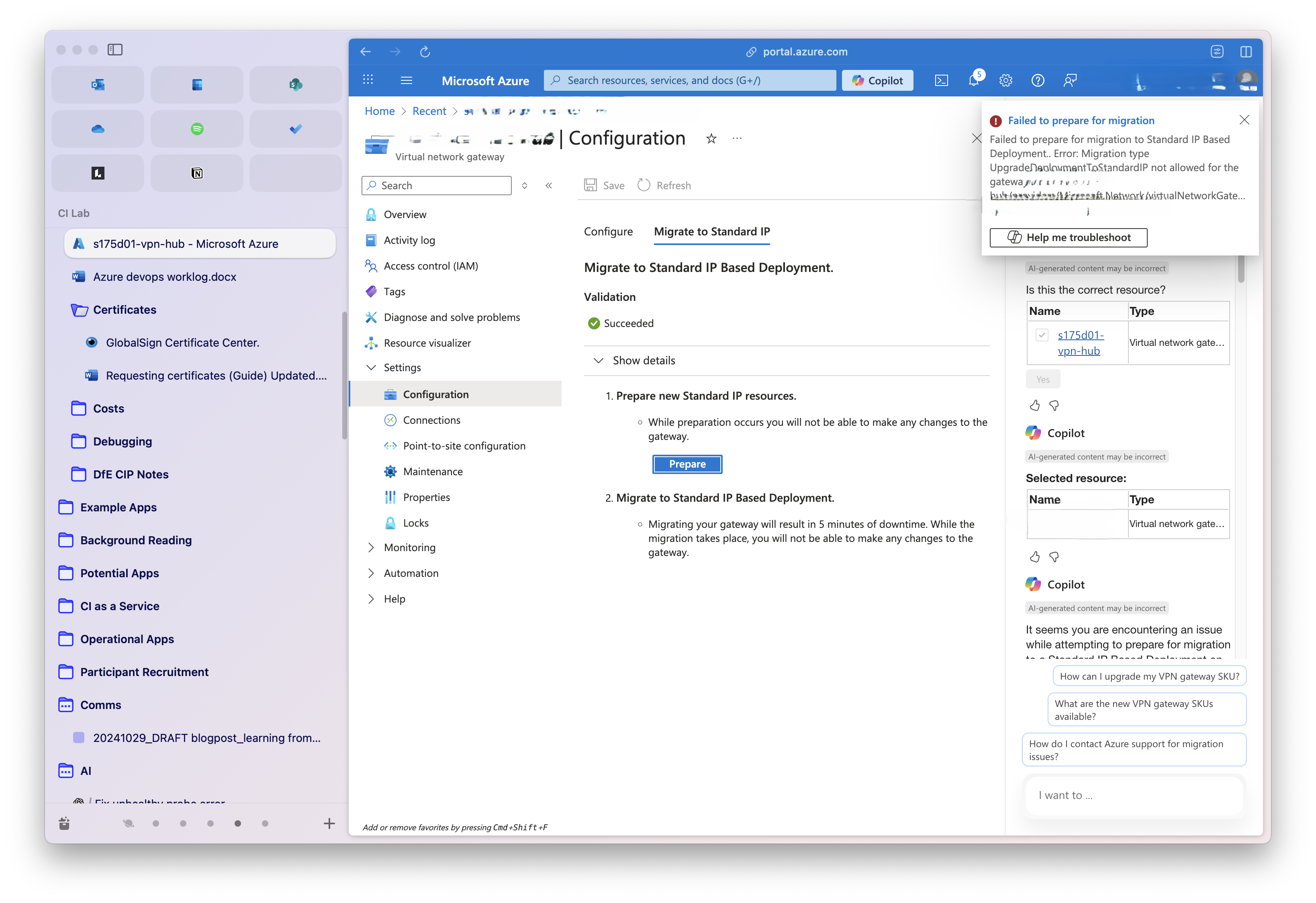Open the portal settings gear

tap(1006, 80)
